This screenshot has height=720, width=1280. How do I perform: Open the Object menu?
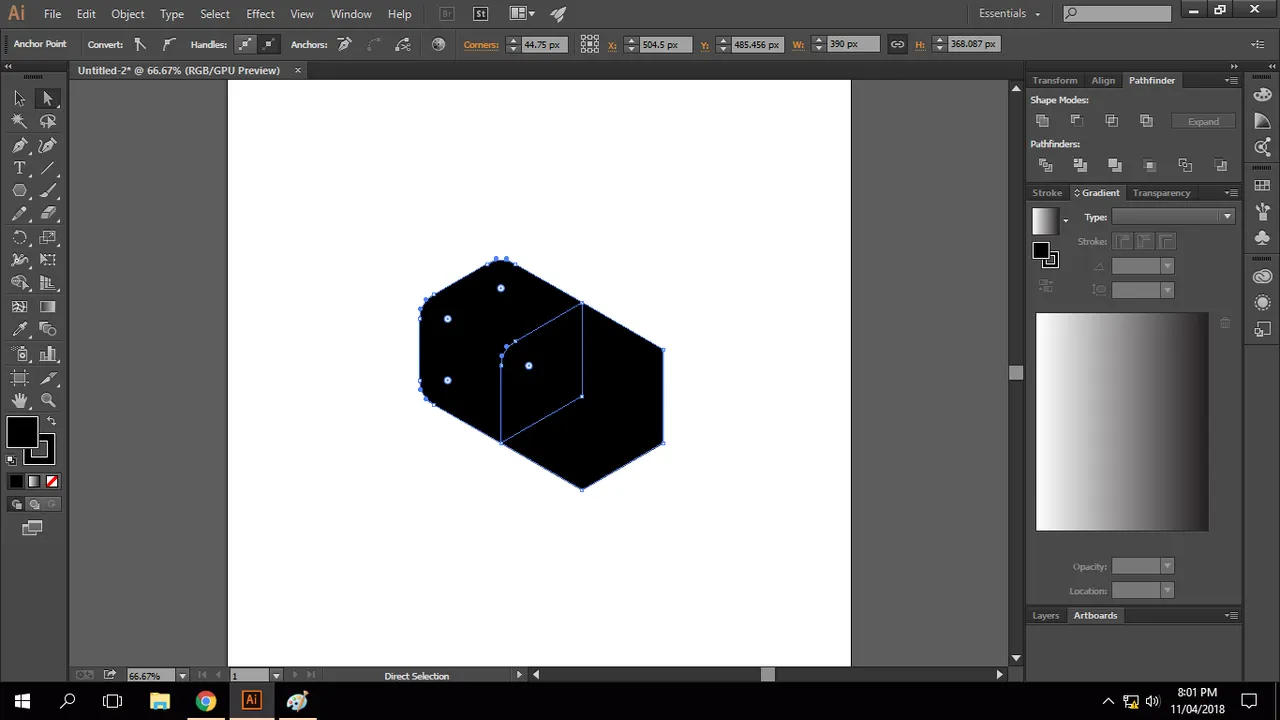point(128,14)
